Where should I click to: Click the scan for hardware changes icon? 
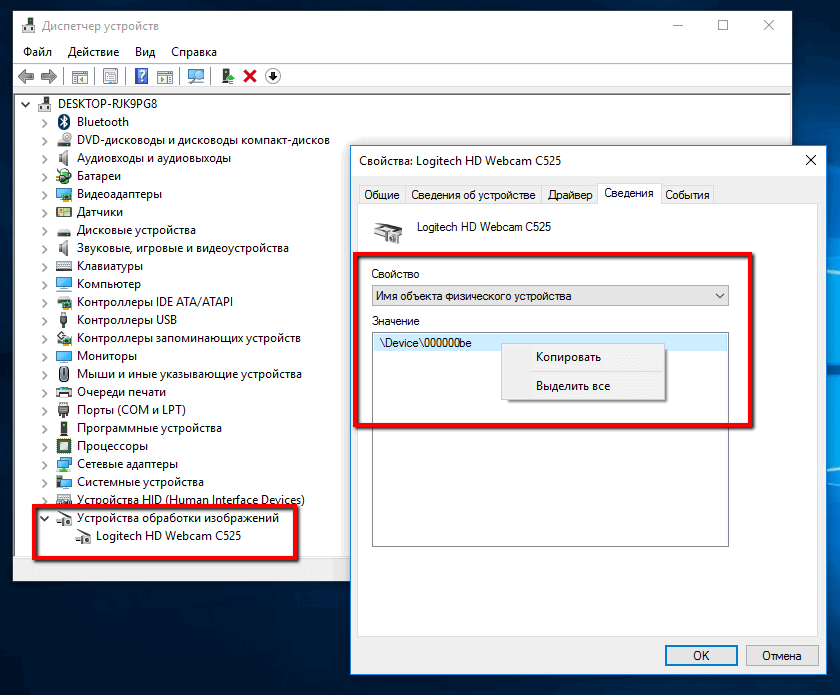click(196, 77)
